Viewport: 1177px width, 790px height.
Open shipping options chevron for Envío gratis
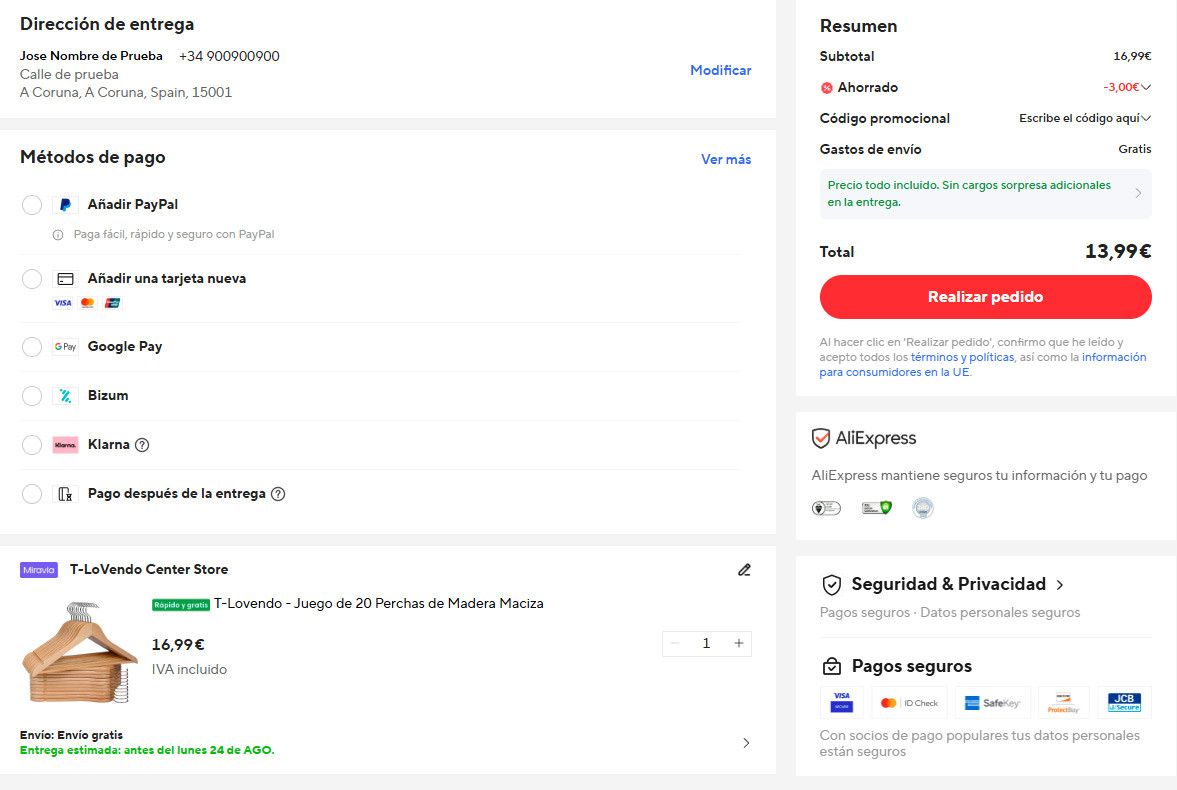[745, 743]
